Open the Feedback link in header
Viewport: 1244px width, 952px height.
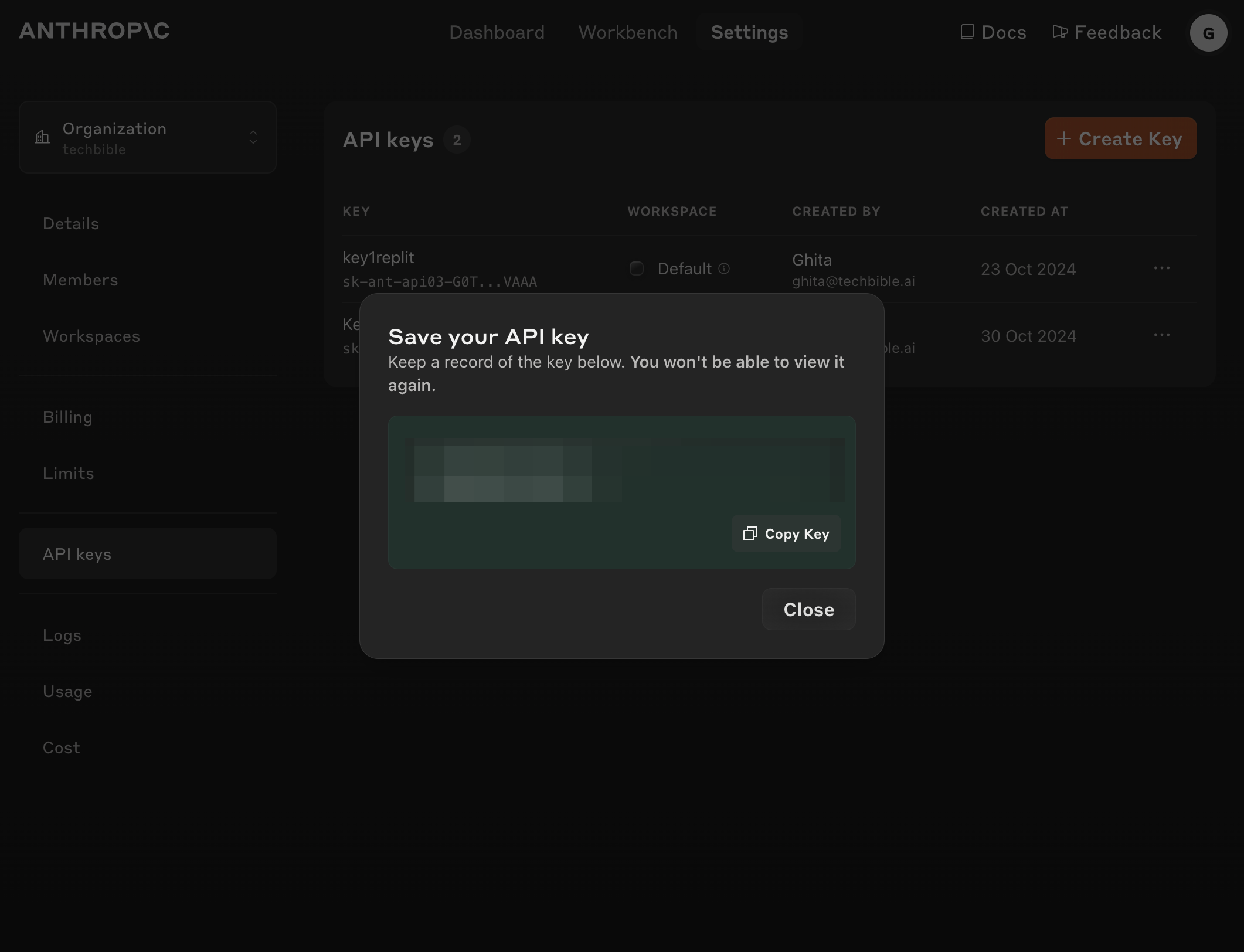tap(1107, 32)
